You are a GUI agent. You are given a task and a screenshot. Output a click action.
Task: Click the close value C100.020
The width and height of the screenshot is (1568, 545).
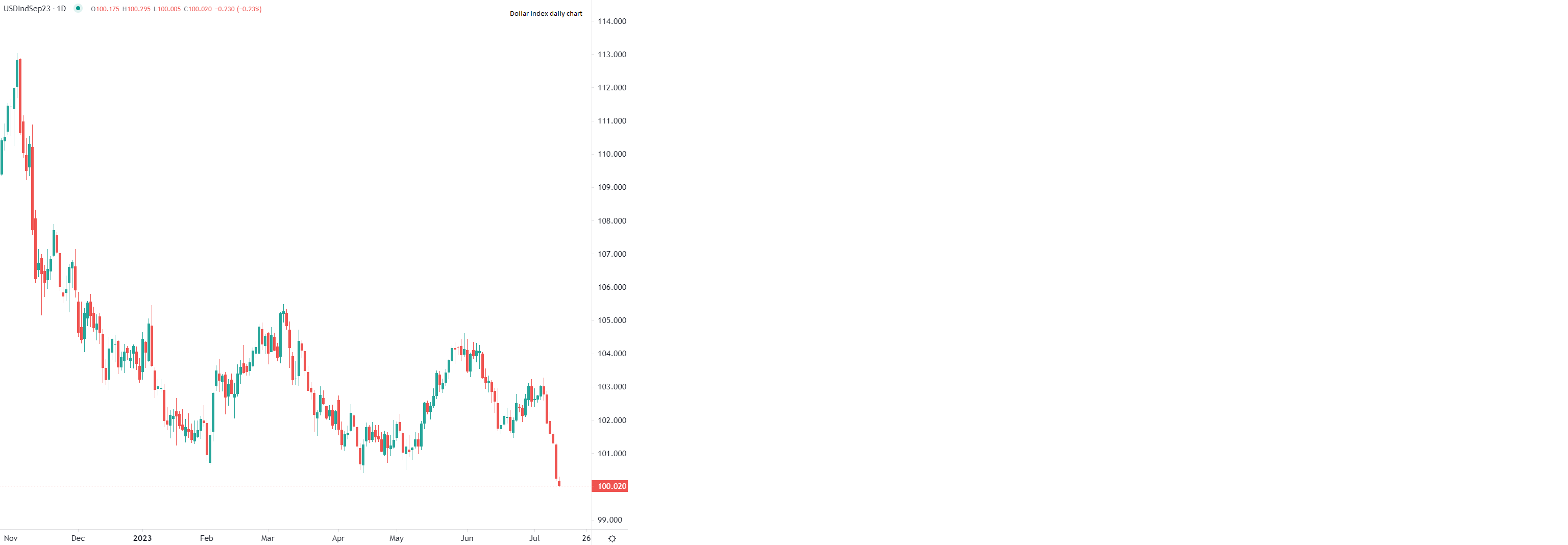pyautogui.click(x=198, y=9)
